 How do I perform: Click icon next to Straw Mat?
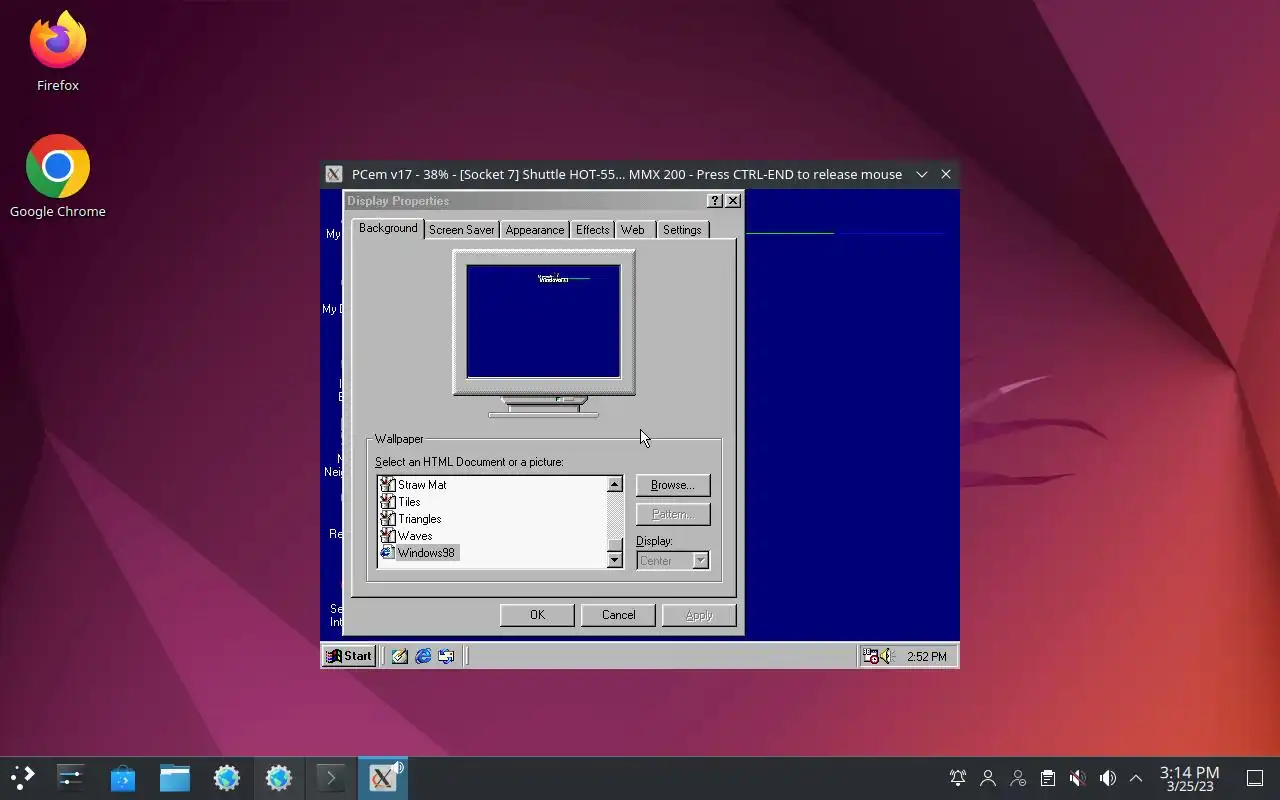tap(387, 485)
